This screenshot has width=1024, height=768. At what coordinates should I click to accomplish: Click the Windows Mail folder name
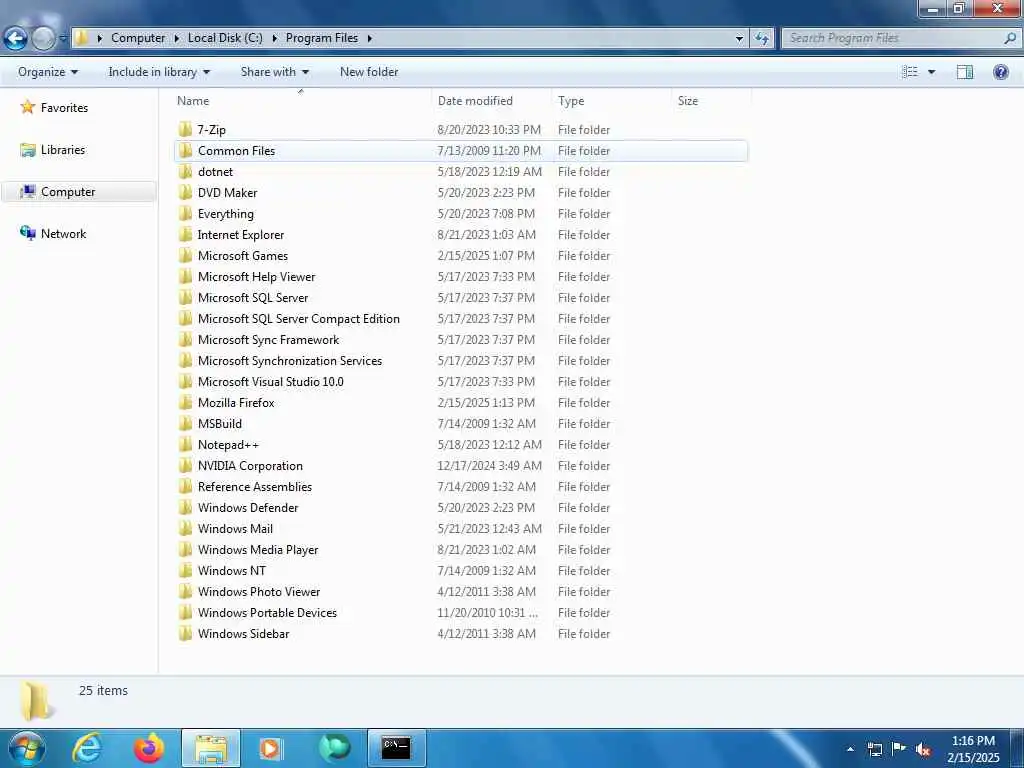[x=235, y=528]
